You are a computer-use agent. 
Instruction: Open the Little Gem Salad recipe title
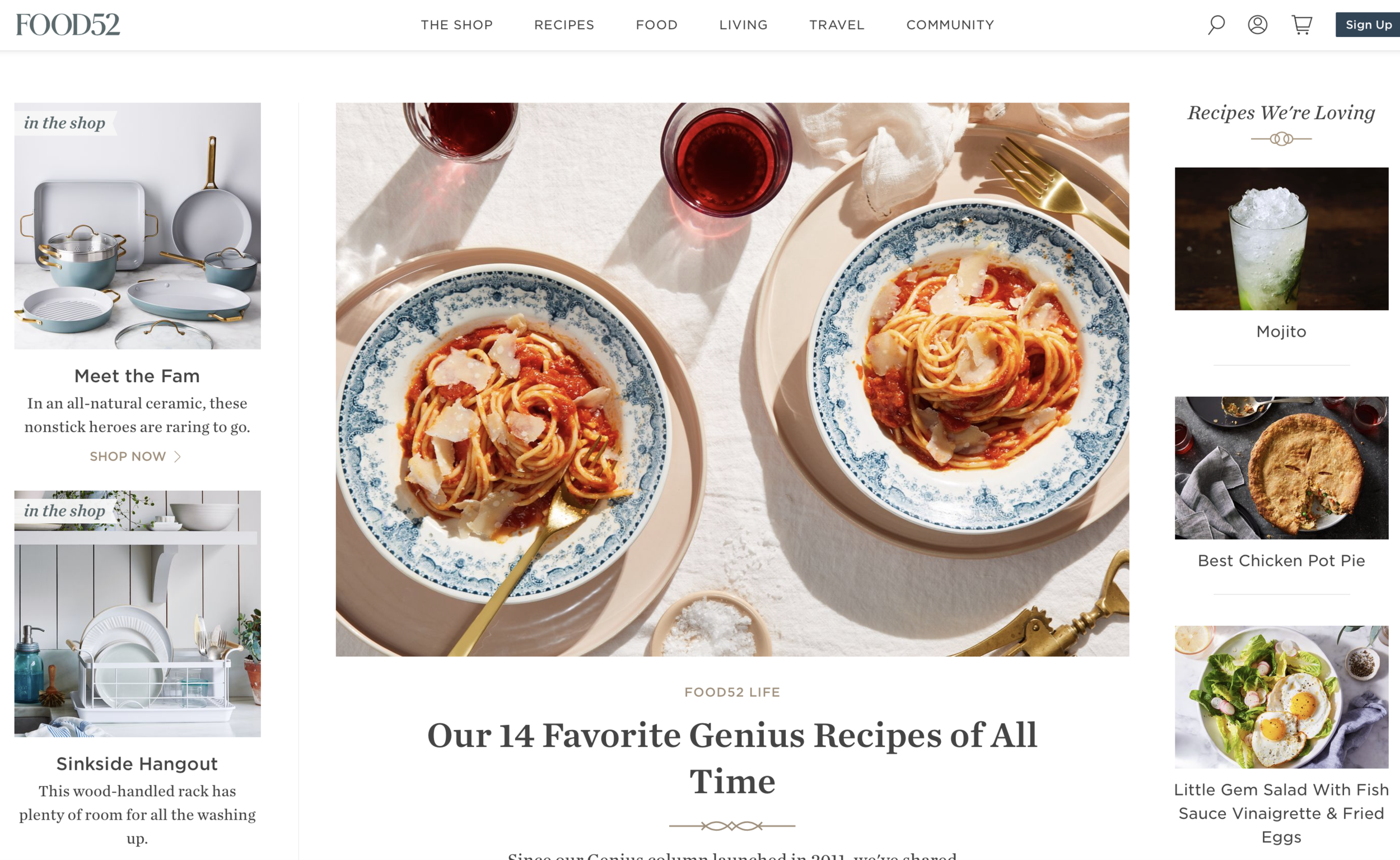pyautogui.click(x=1281, y=813)
